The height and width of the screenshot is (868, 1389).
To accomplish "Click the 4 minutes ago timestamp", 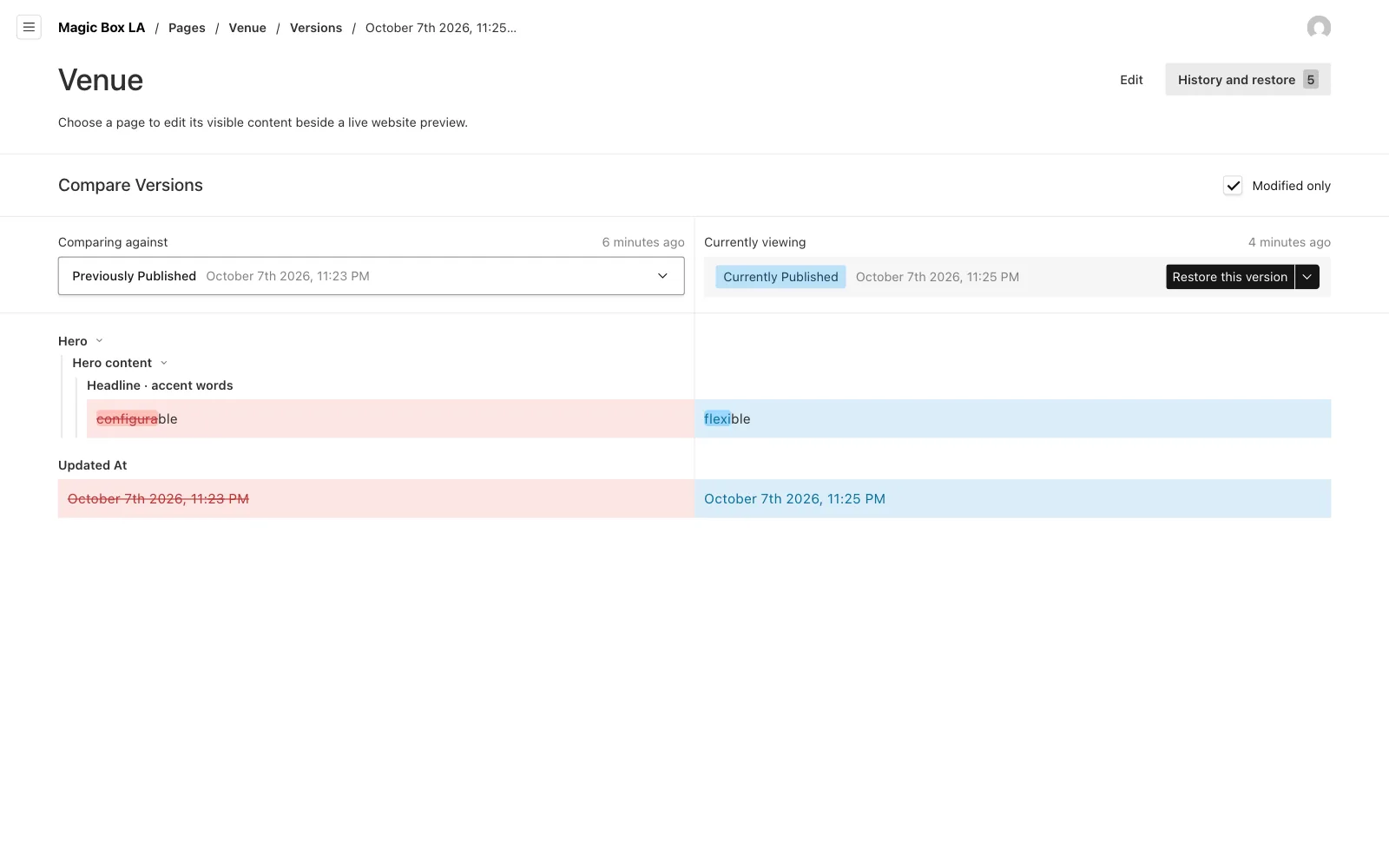I will (1289, 242).
